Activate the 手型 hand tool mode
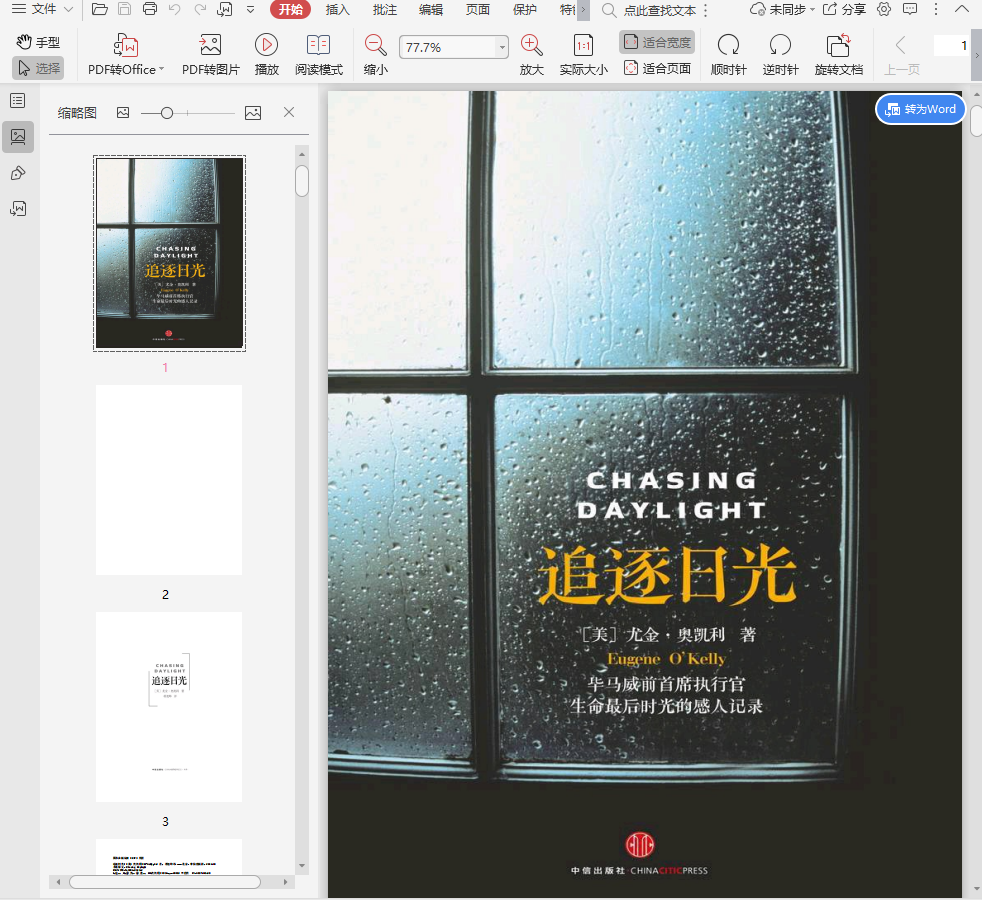Viewport: 982px width, 900px height. point(39,42)
